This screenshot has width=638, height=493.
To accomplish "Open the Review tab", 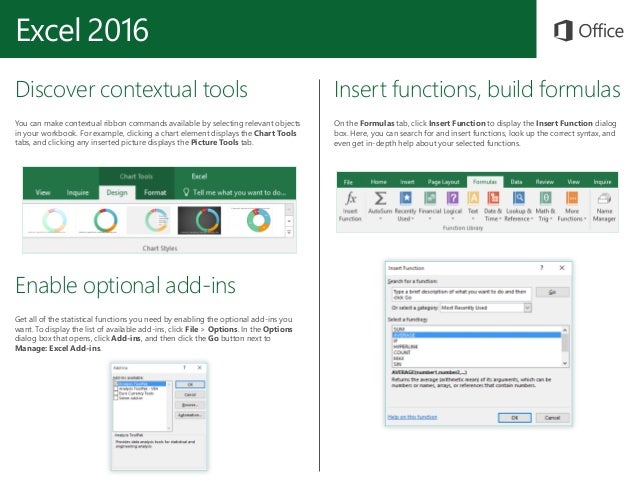I will pyautogui.click(x=544, y=182).
